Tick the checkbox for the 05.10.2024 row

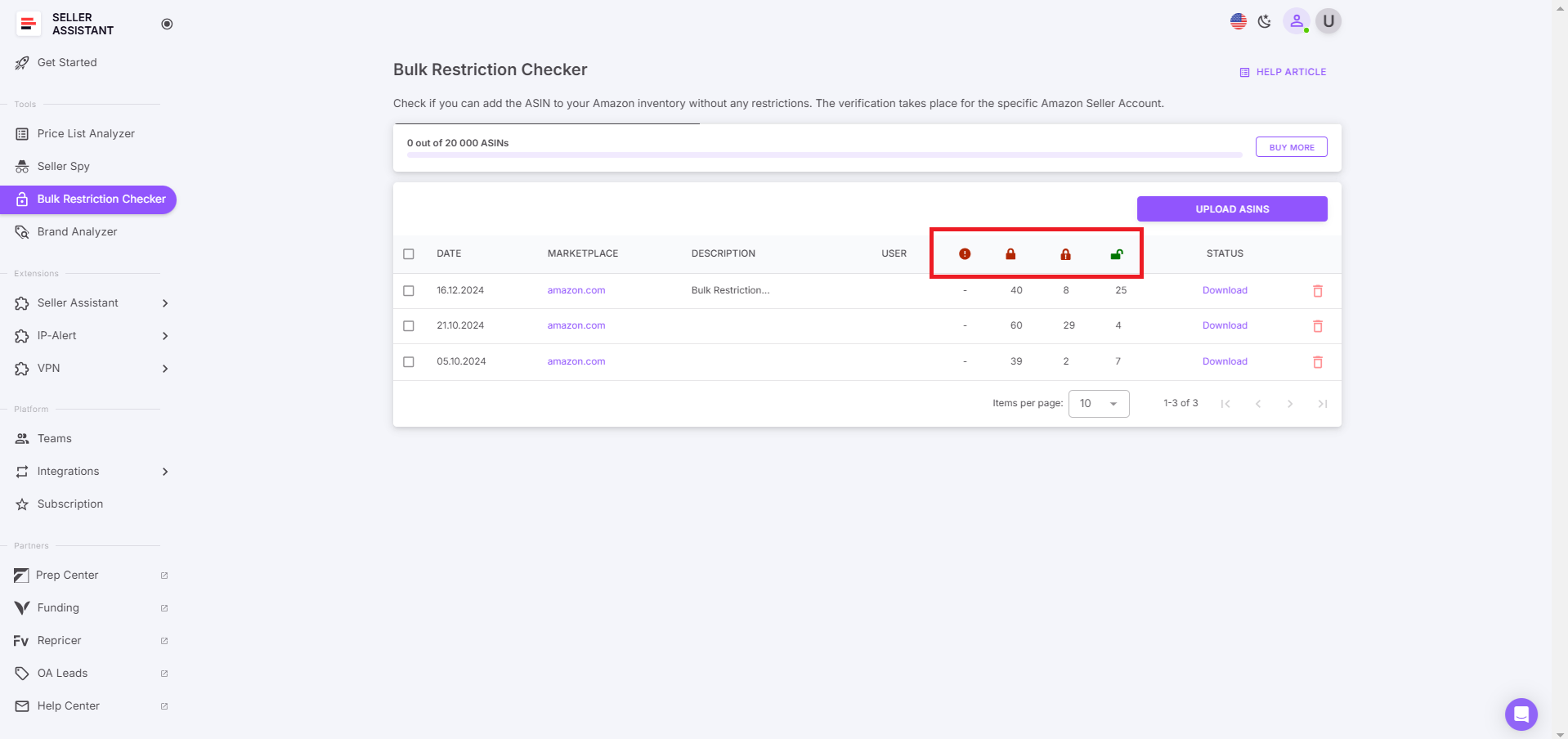click(x=409, y=361)
